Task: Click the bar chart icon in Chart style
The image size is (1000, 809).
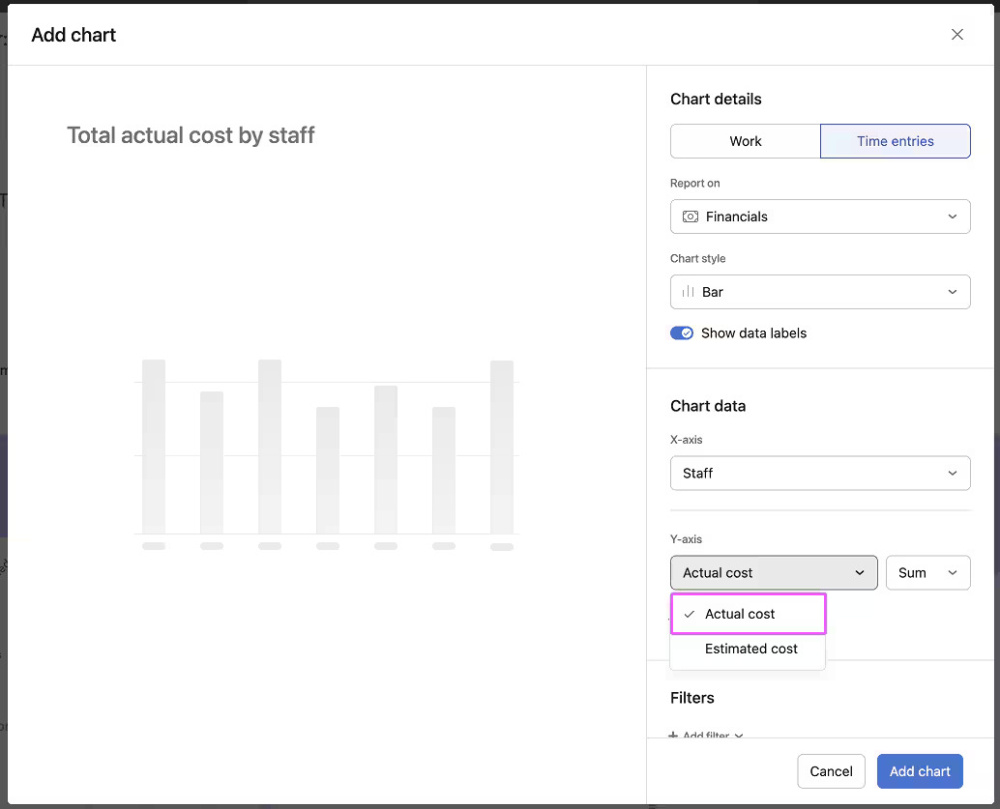Action: tap(688, 292)
